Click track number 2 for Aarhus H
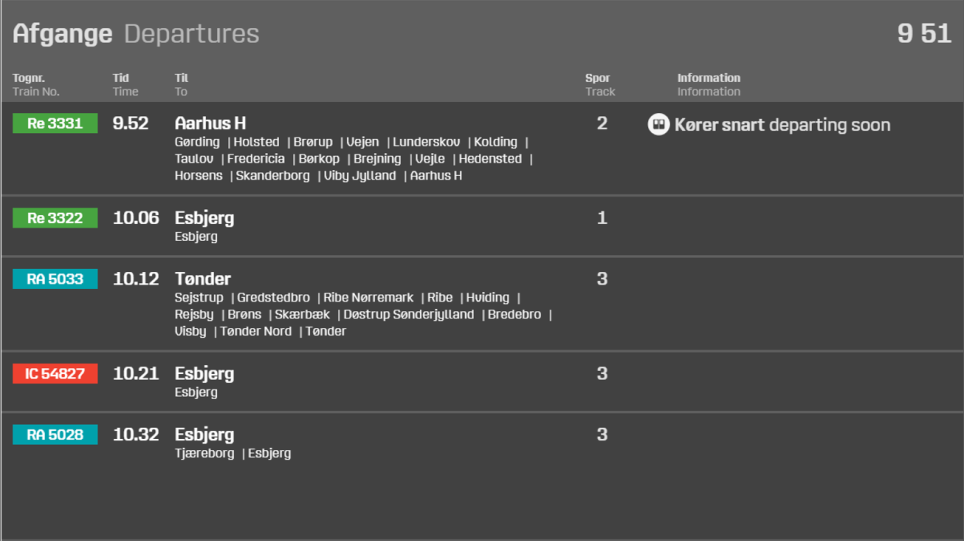This screenshot has height=541, width=964. pos(602,124)
